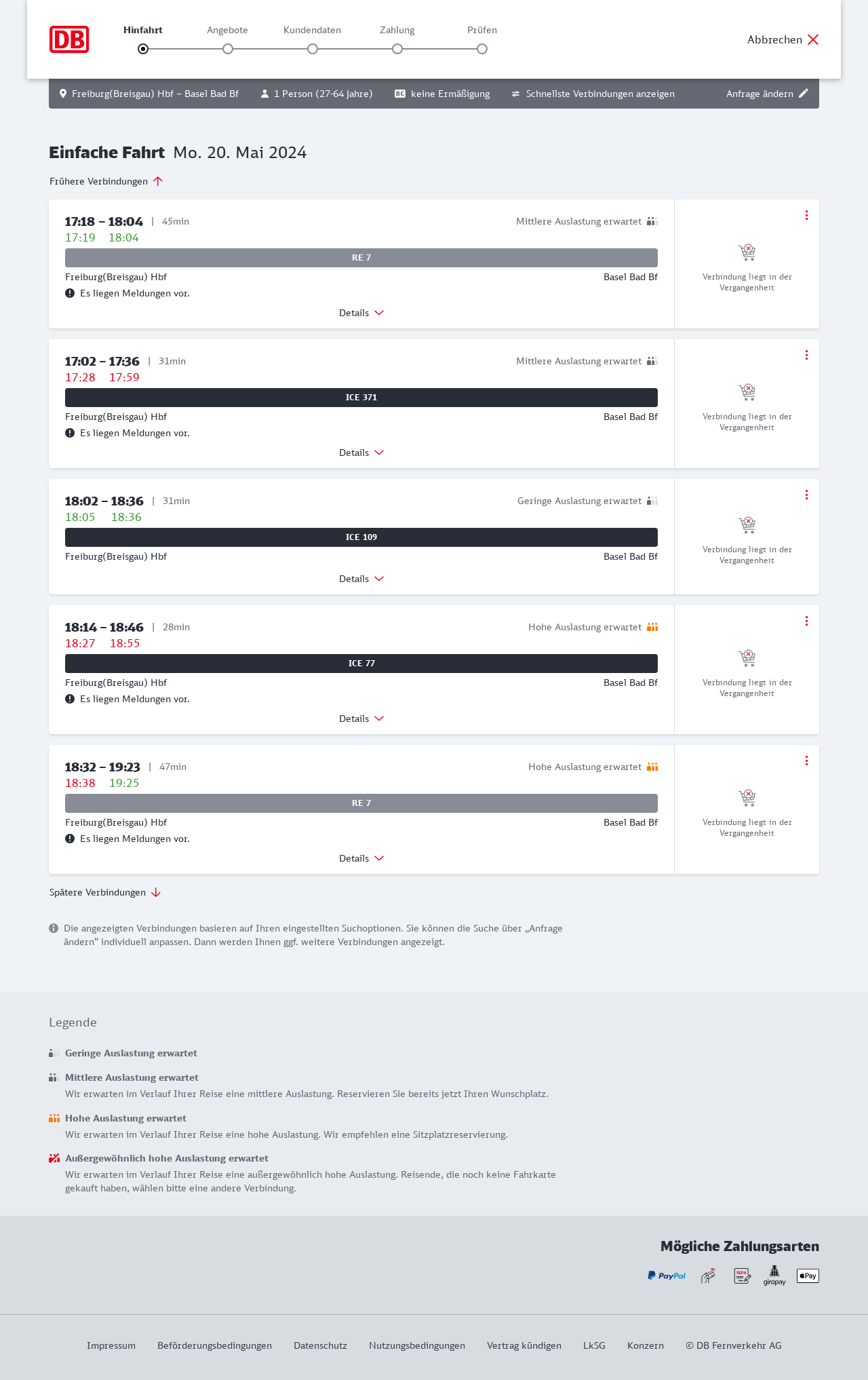Expand Details for the 18:32 RE 7 connection

tap(361, 858)
